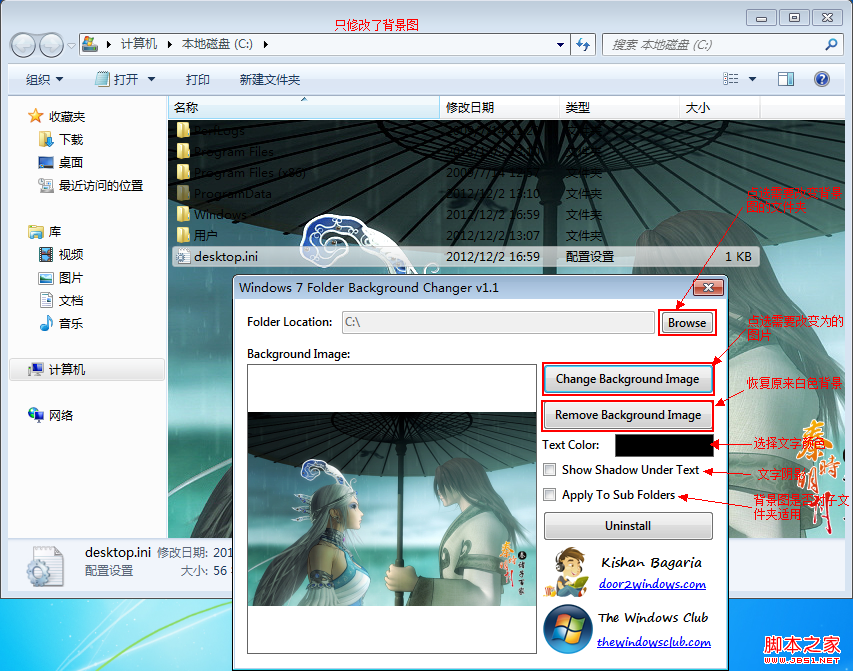Open the 组织 dropdown menu
Image resolution: width=853 pixels, height=671 pixels.
point(44,78)
